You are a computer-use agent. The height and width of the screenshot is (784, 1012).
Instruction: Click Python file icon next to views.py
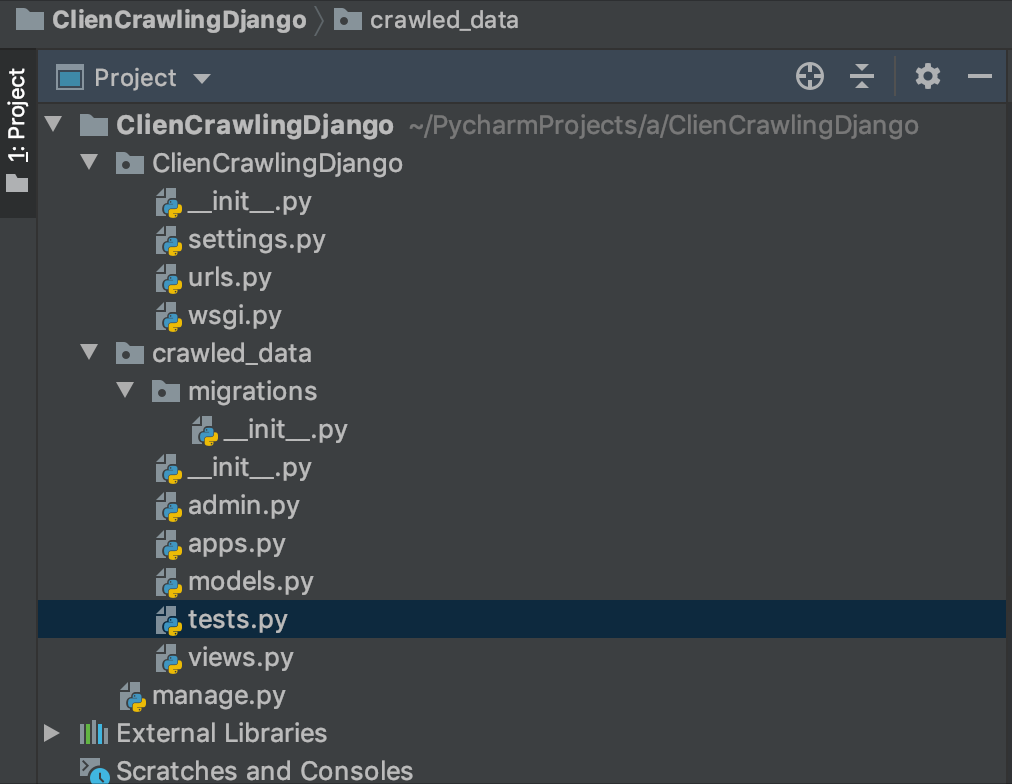[x=169, y=658]
